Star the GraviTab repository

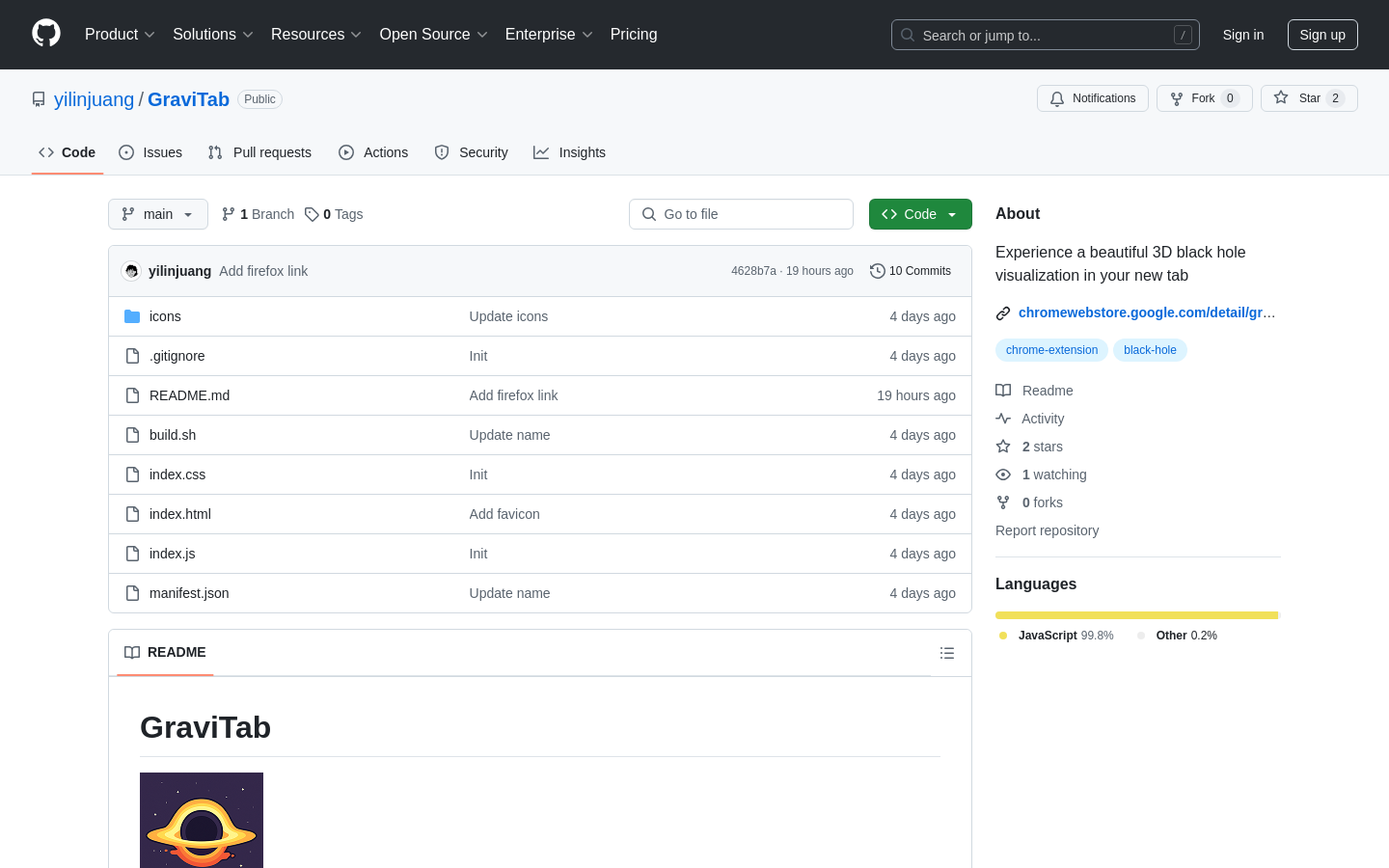(1309, 98)
